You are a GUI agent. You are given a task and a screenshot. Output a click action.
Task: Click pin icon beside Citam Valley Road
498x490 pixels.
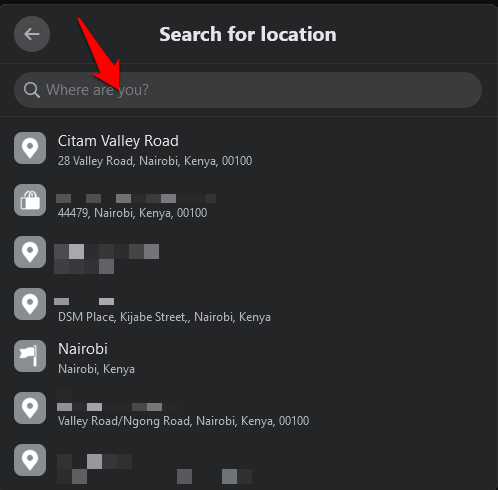(x=30, y=148)
